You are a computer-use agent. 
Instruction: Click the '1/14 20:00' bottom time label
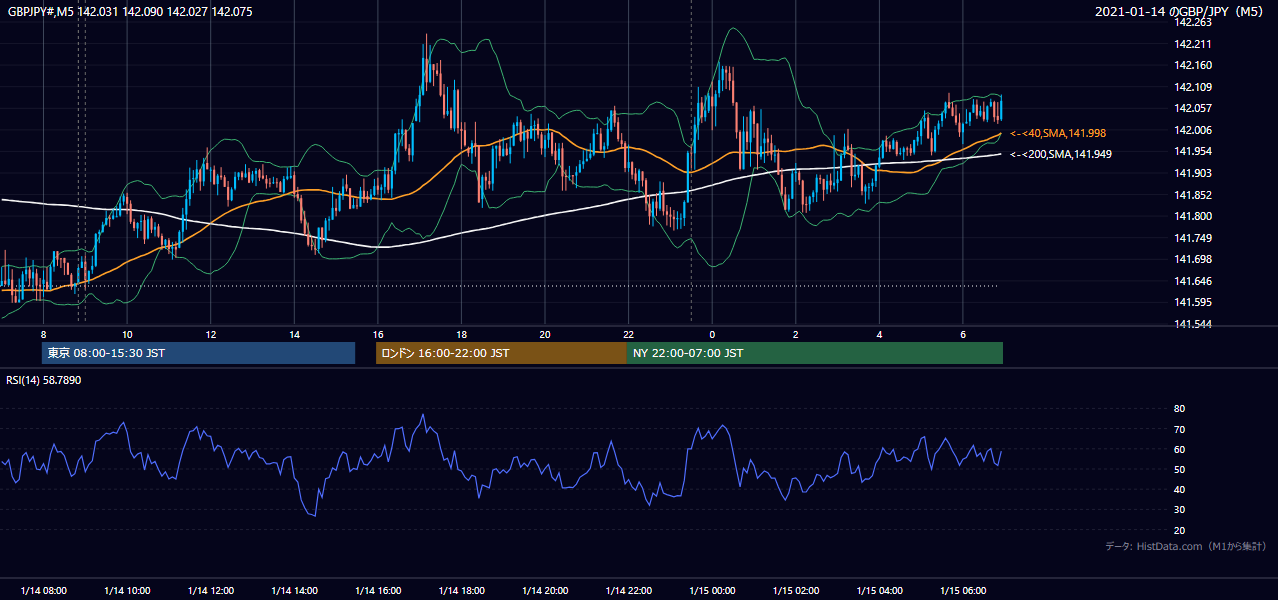[x=544, y=591]
